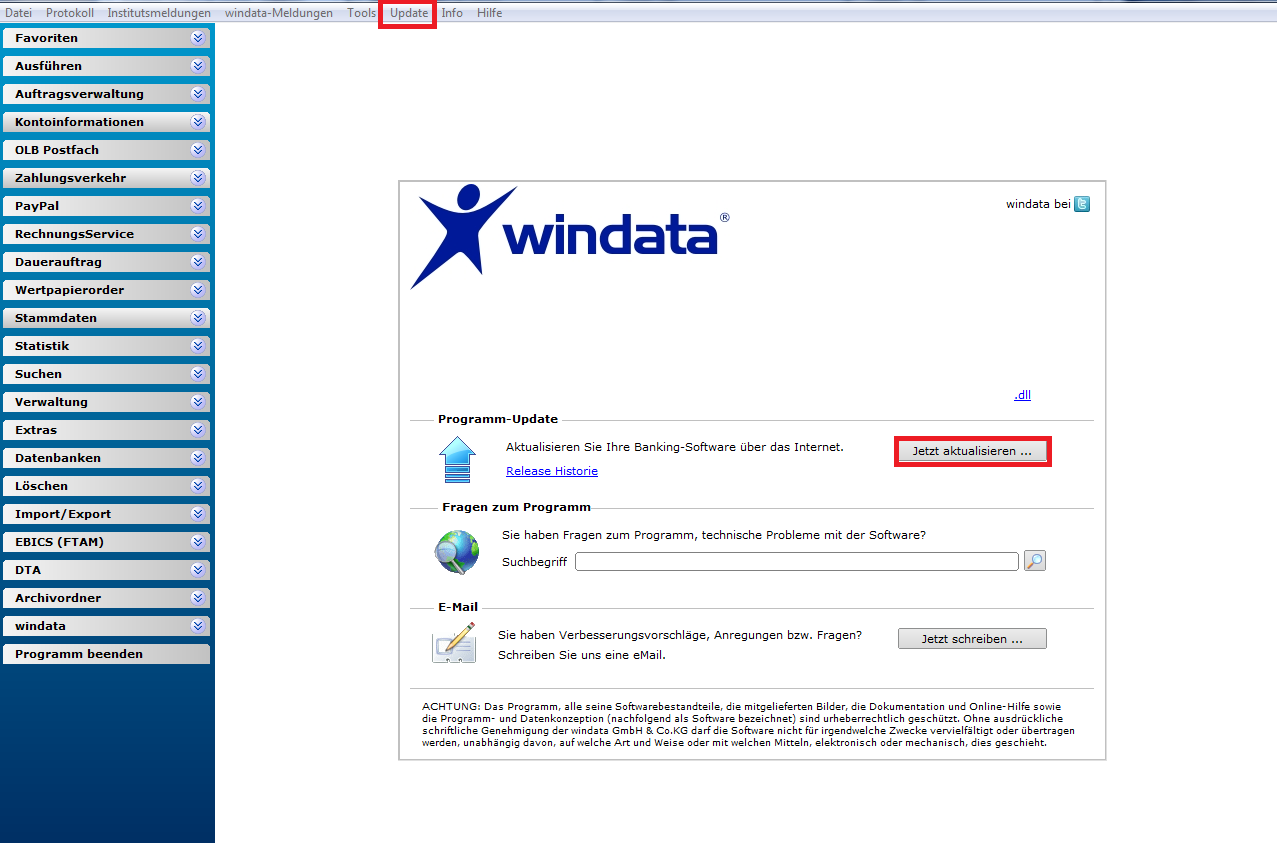1277x843 pixels.
Task: Open the Release Historie link
Action: pyautogui.click(x=552, y=471)
